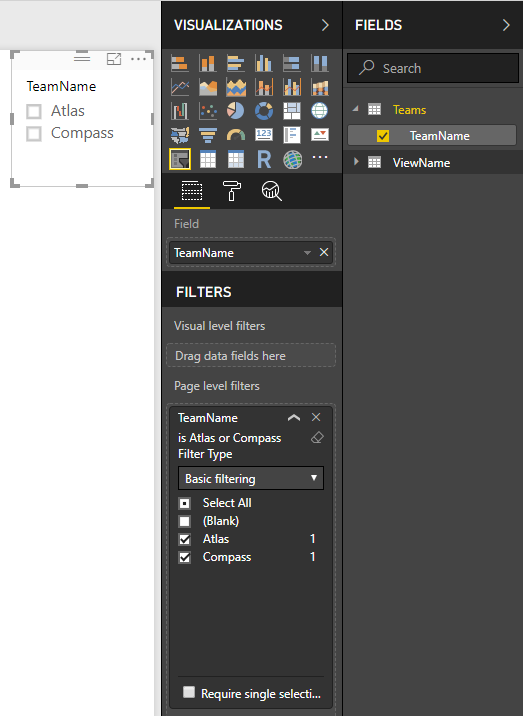Open the Basic filtering type dropdown
This screenshot has height=716, width=523.
251,479
